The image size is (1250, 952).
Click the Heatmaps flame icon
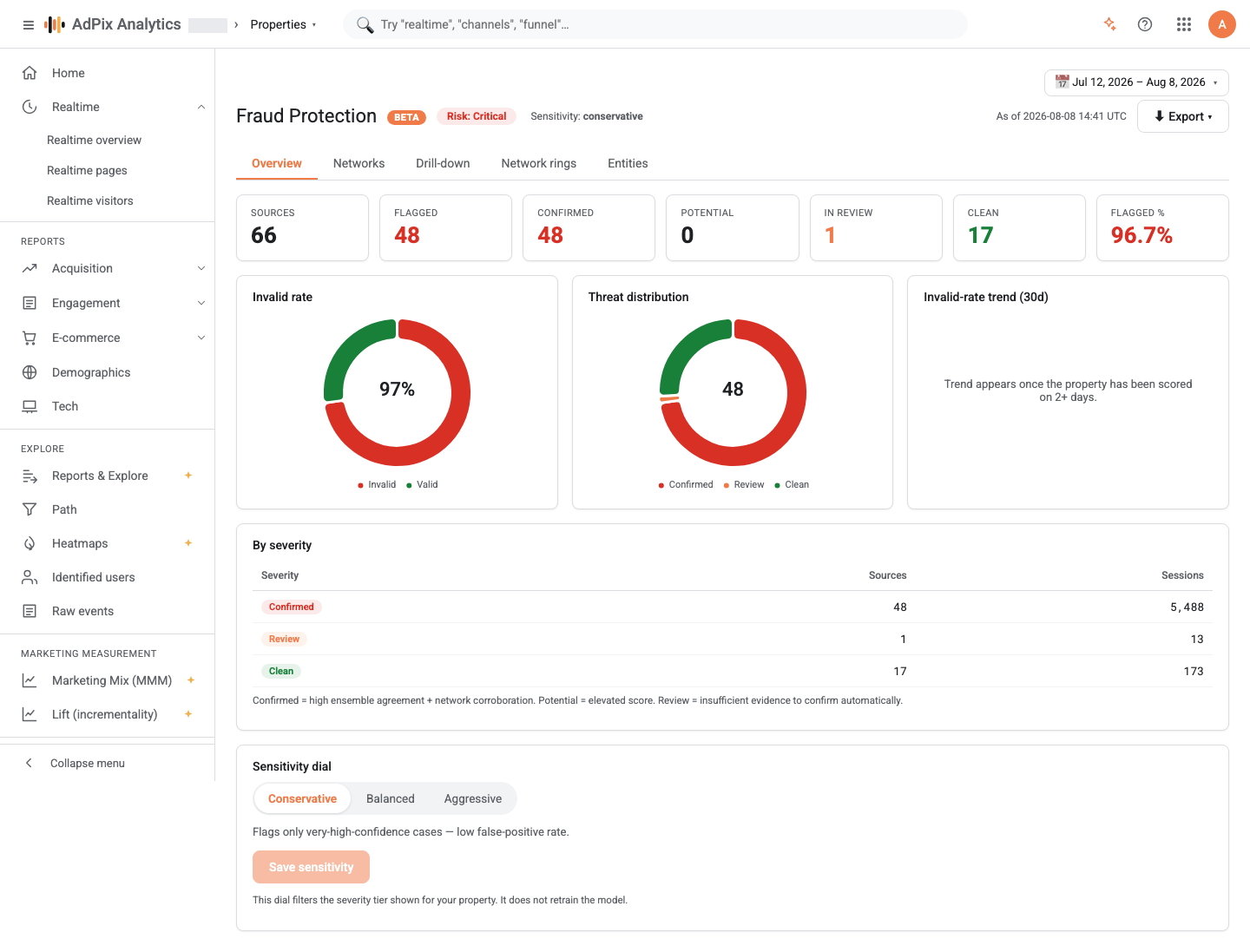point(30,543)
